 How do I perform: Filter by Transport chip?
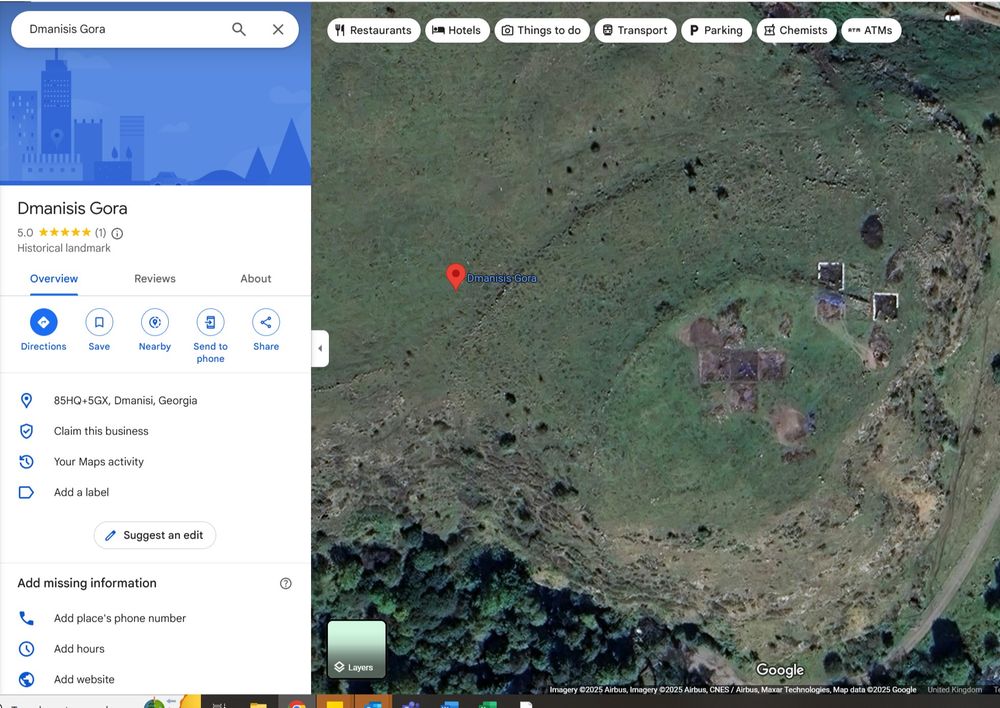tap(635, 30)
